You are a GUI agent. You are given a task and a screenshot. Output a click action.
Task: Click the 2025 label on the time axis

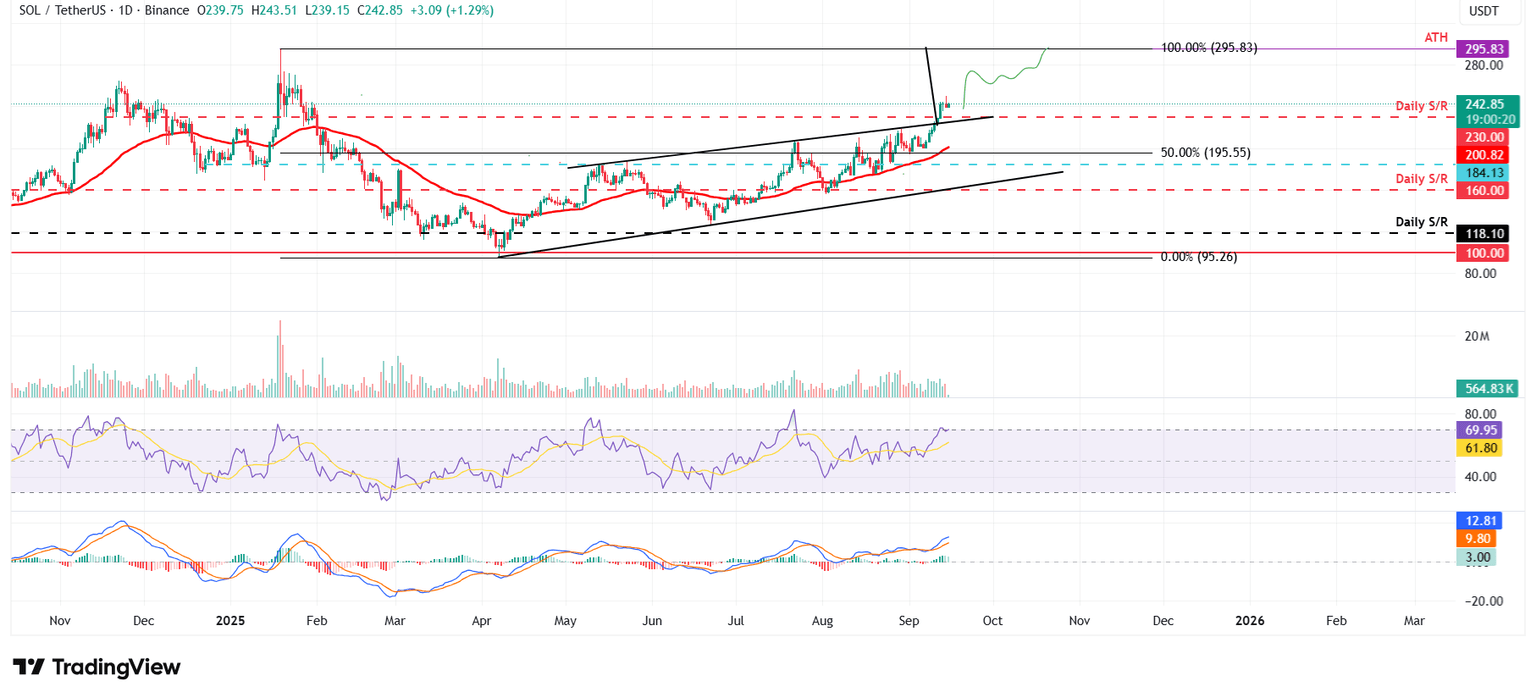(x=231, y=621)
